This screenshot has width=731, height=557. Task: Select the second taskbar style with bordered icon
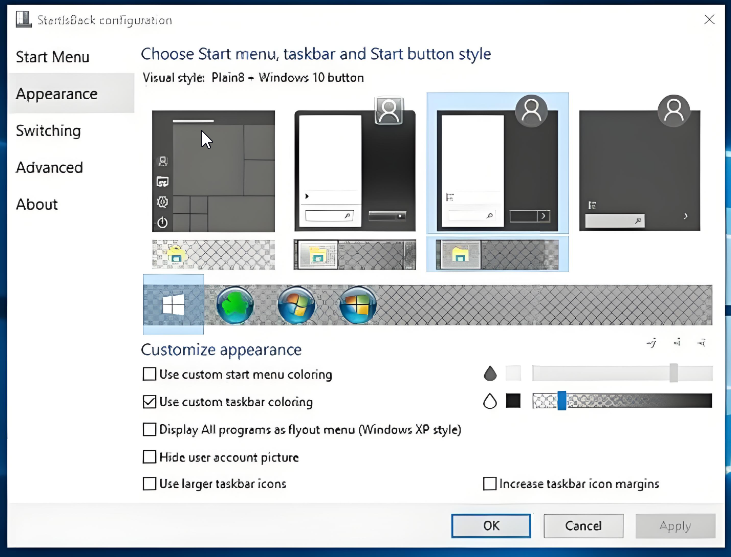355,254
